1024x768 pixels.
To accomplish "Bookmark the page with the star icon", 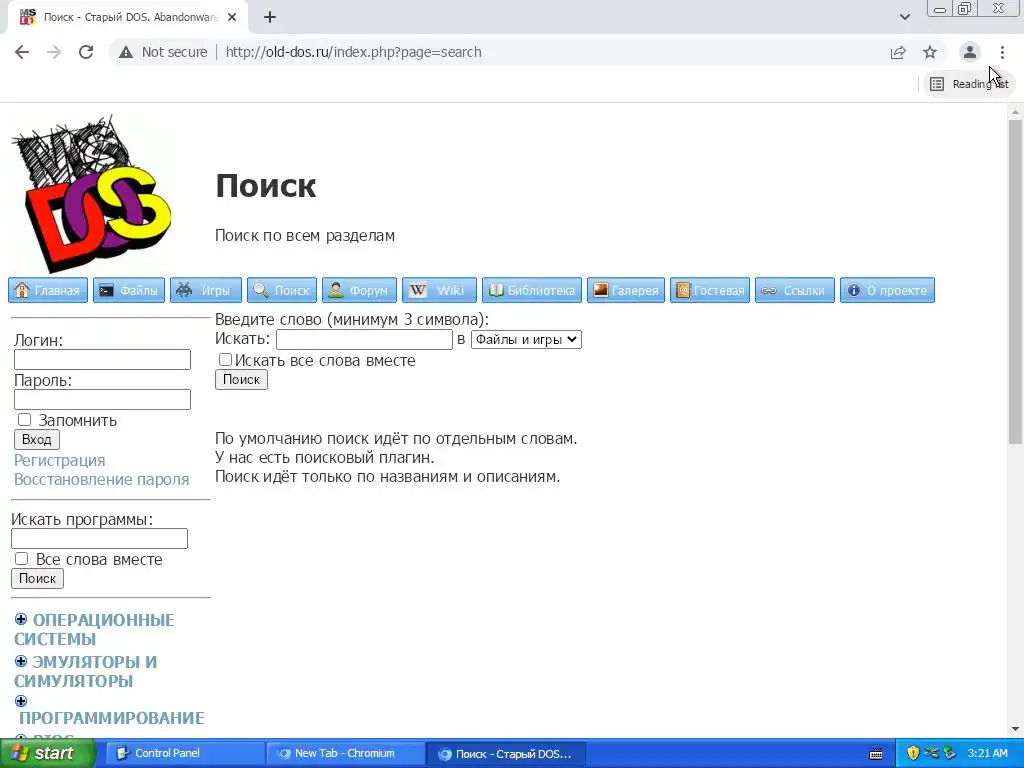I will tap(930, 52).
